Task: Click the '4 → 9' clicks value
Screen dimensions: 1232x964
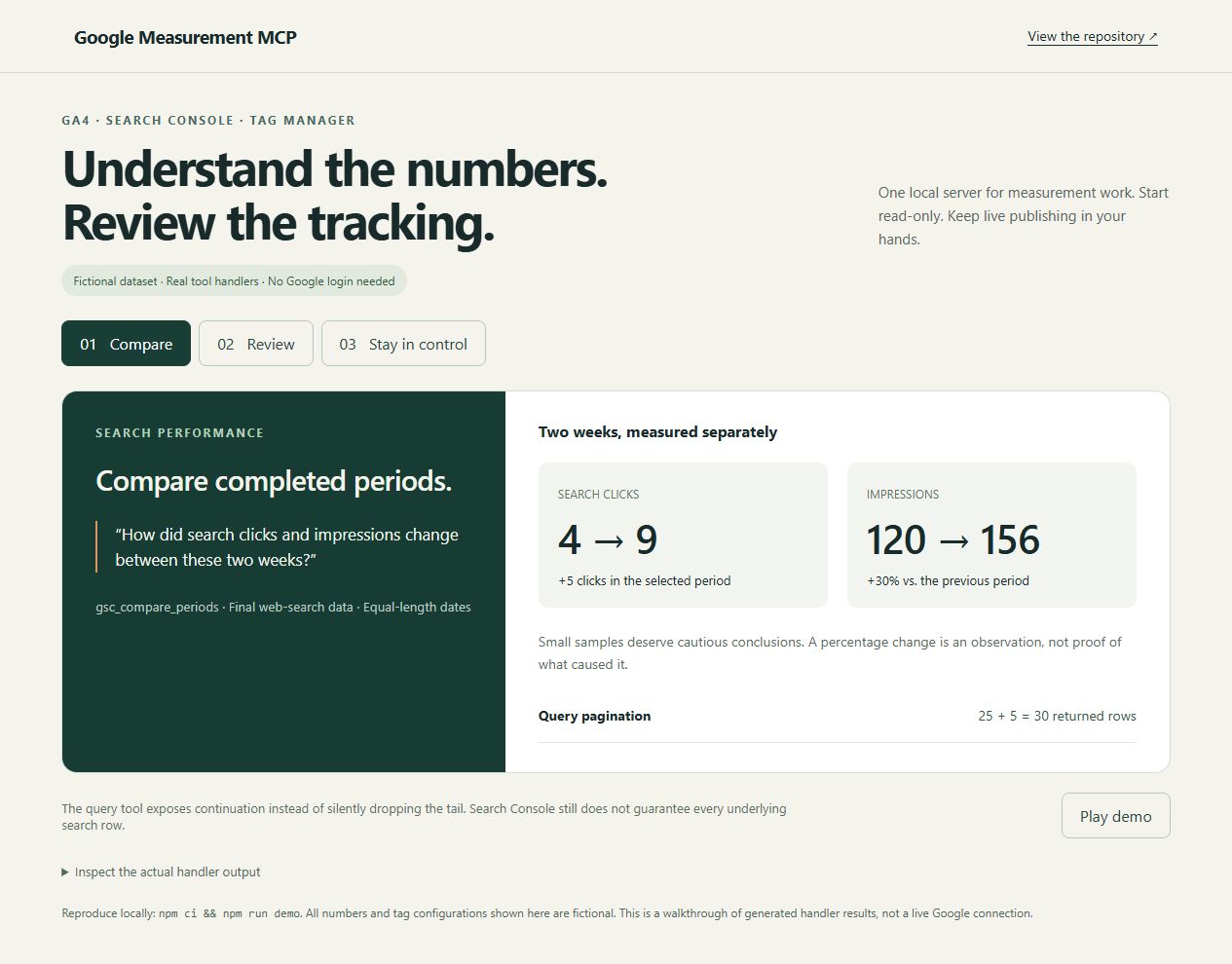Action: [x=608, y=539]
